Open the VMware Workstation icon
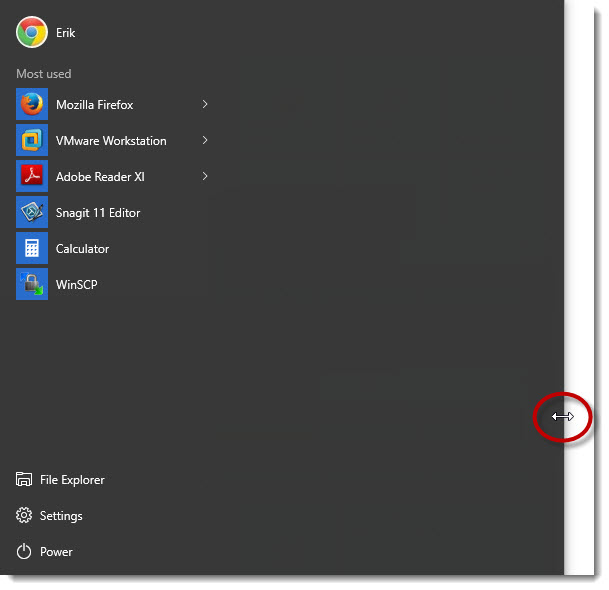Viewport: 609px width, 590px height. tap(32, 140)
